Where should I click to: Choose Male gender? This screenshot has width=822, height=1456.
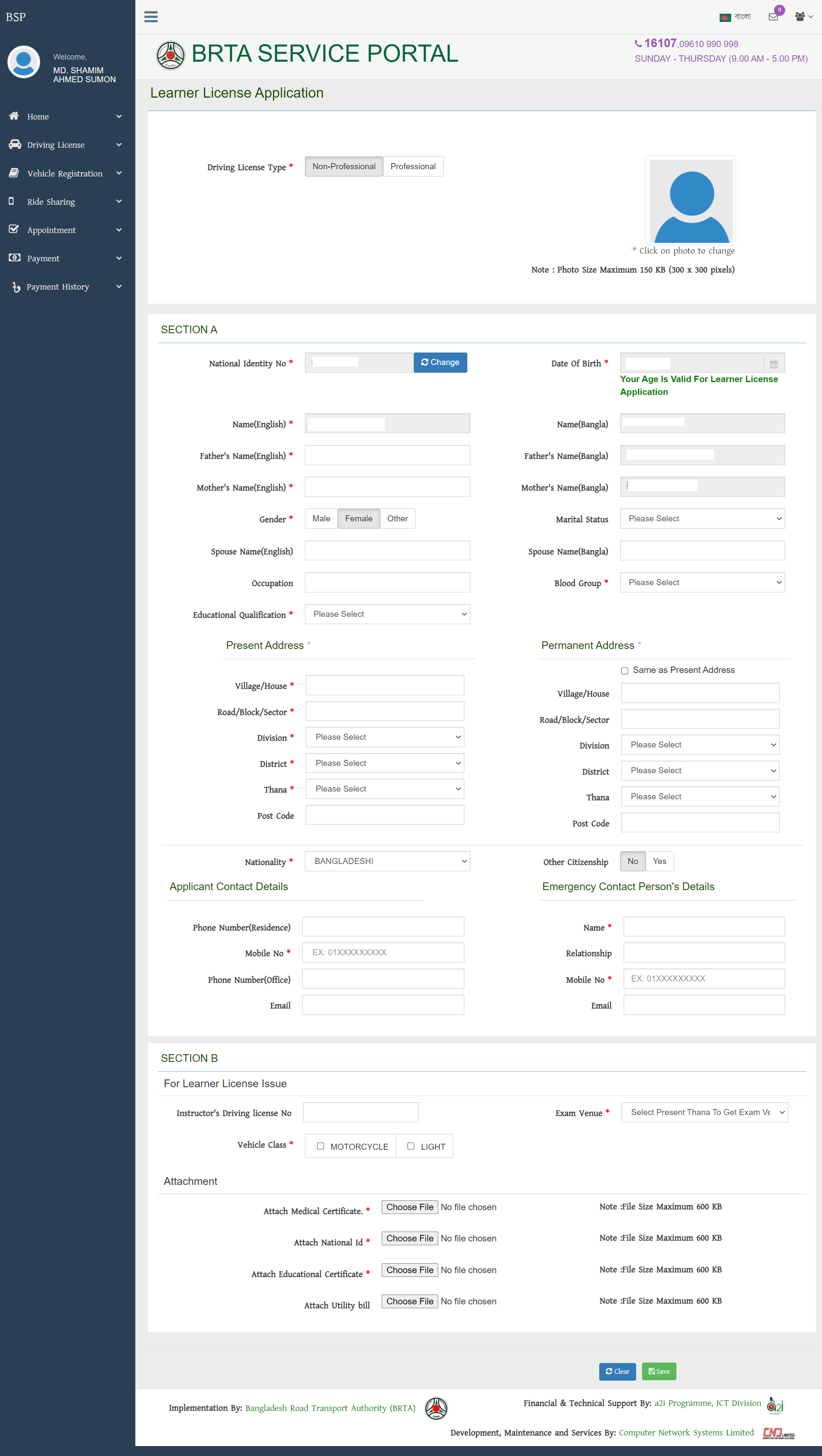321,518
